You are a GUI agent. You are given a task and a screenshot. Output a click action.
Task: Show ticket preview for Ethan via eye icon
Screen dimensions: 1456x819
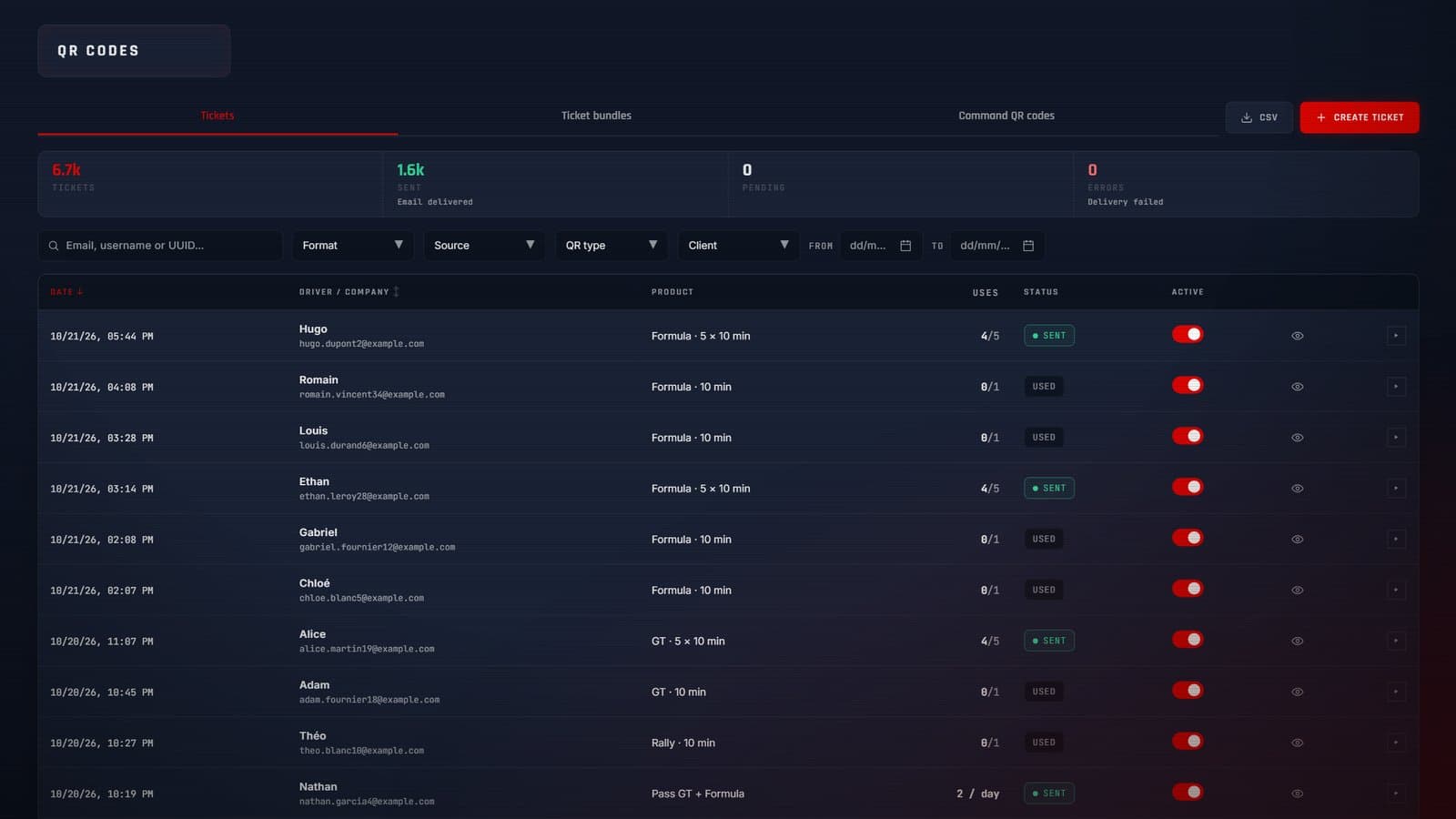point(1298,489)
